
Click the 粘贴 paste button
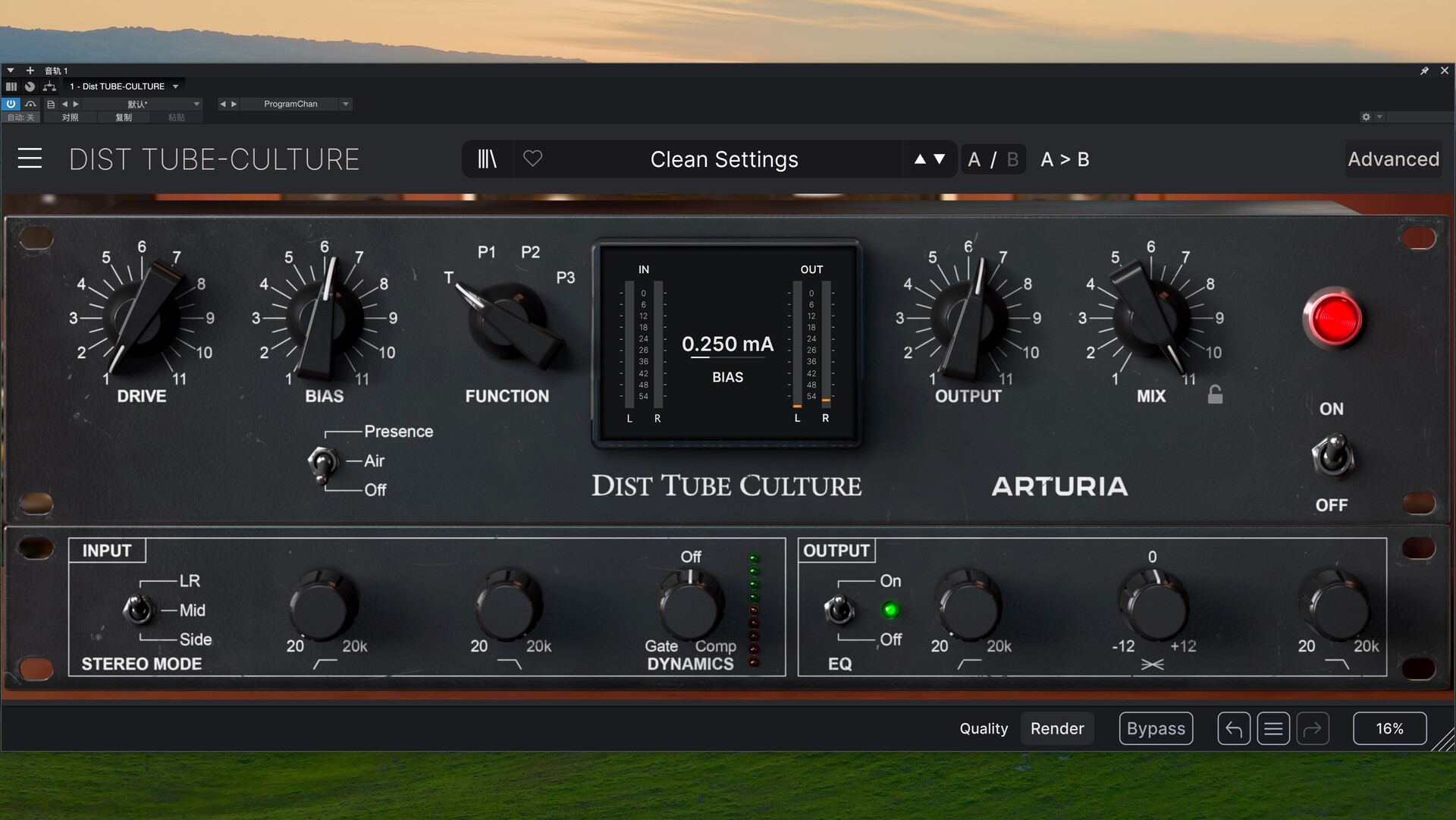[x=176, y=118]
